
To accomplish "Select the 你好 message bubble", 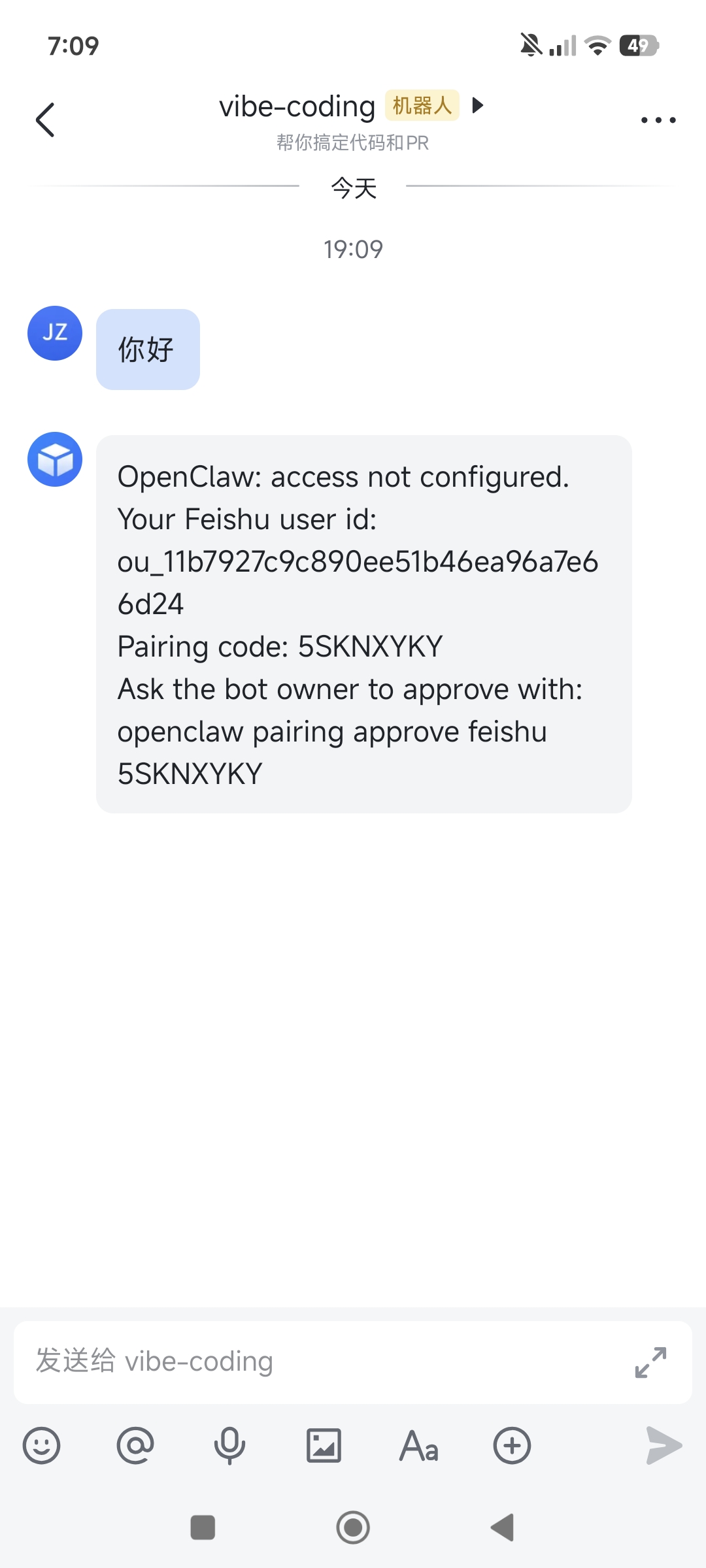I will pos(147,350).
